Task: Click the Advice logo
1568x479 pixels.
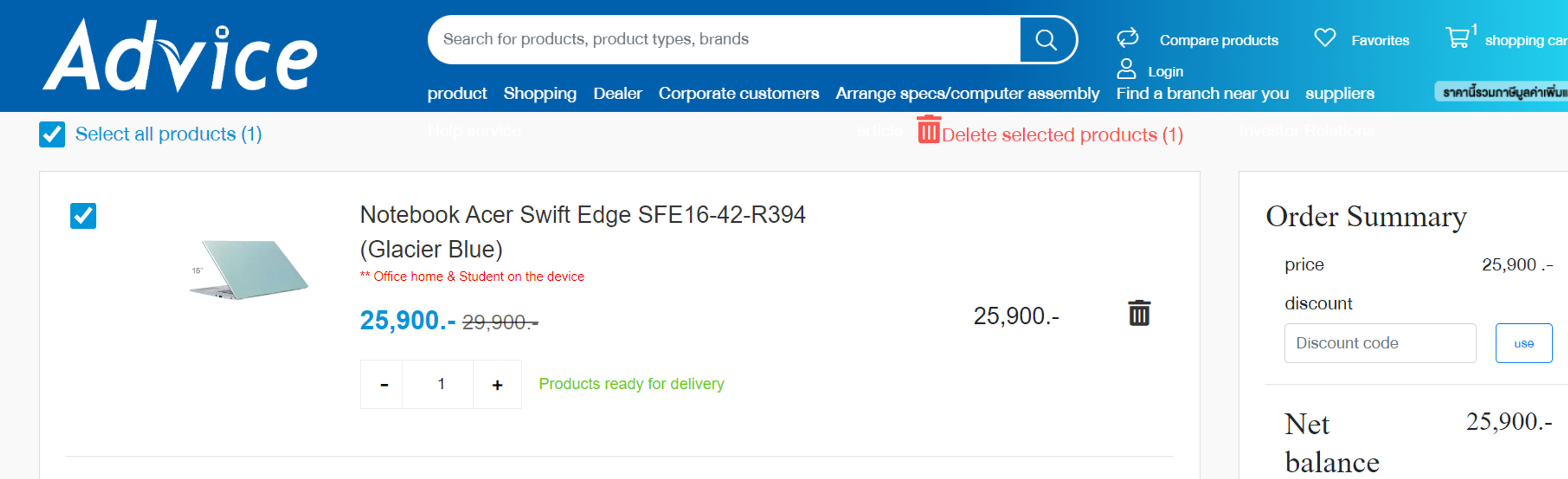Action: pyautogui.click(x=181, y=56)
